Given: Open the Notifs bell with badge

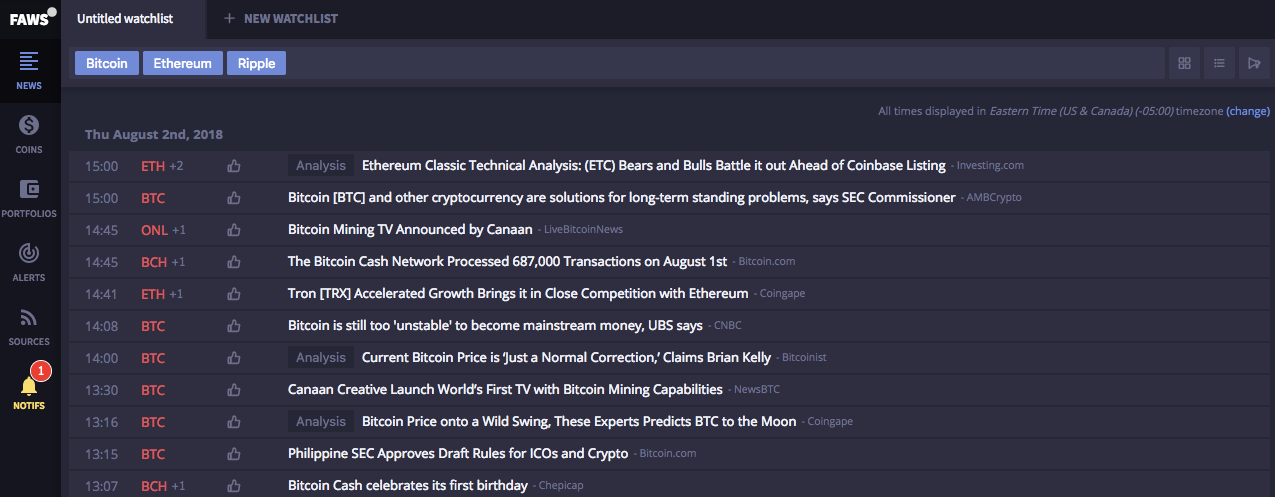Looking at the screenshot, I should (x=29, y=390).
